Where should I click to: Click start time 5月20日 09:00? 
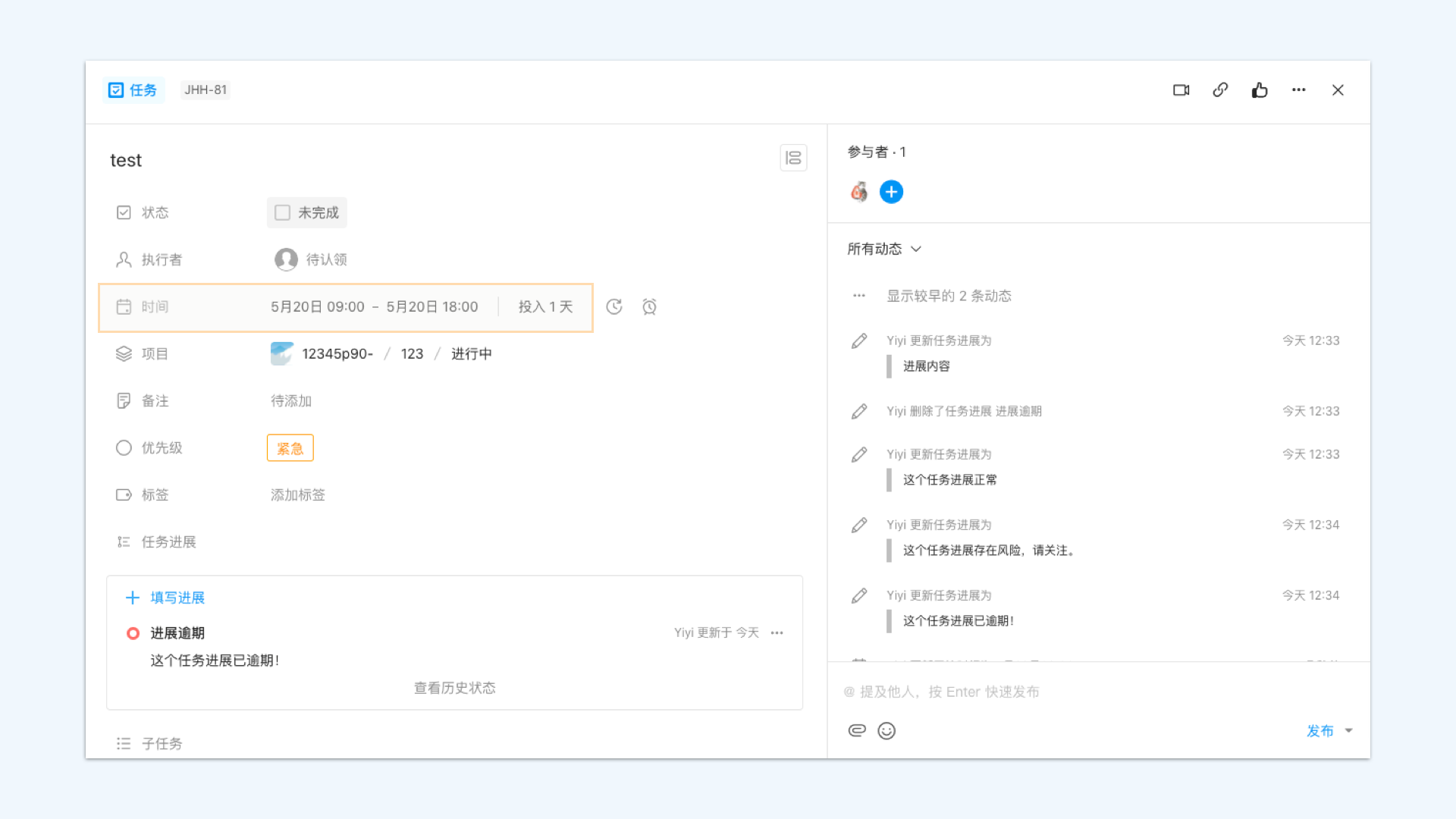(x=318, y=307)
